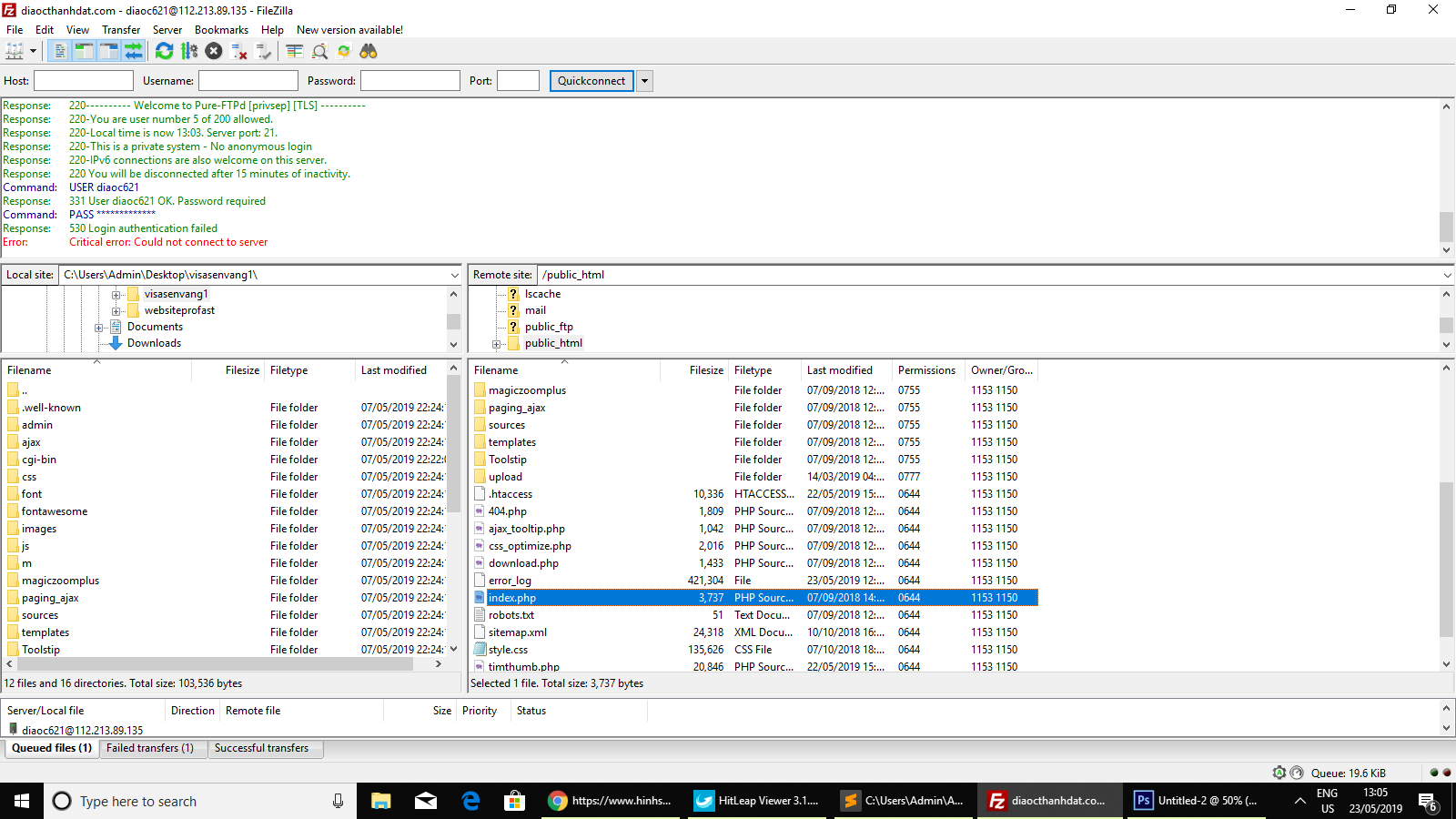
Task: Select queued server diaoc621@112.213.89.135 entry
Action: [82, 730]
